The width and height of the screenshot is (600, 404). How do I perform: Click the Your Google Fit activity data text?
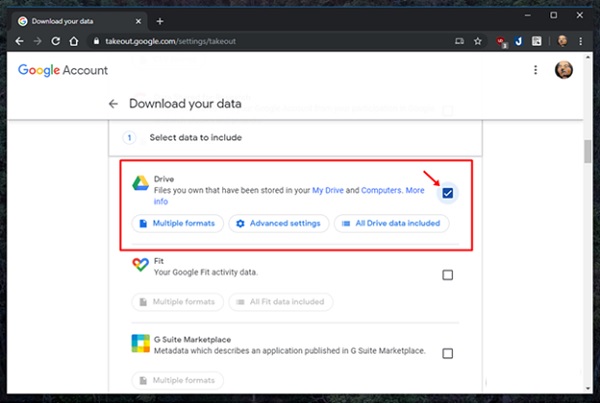point(206,272)
